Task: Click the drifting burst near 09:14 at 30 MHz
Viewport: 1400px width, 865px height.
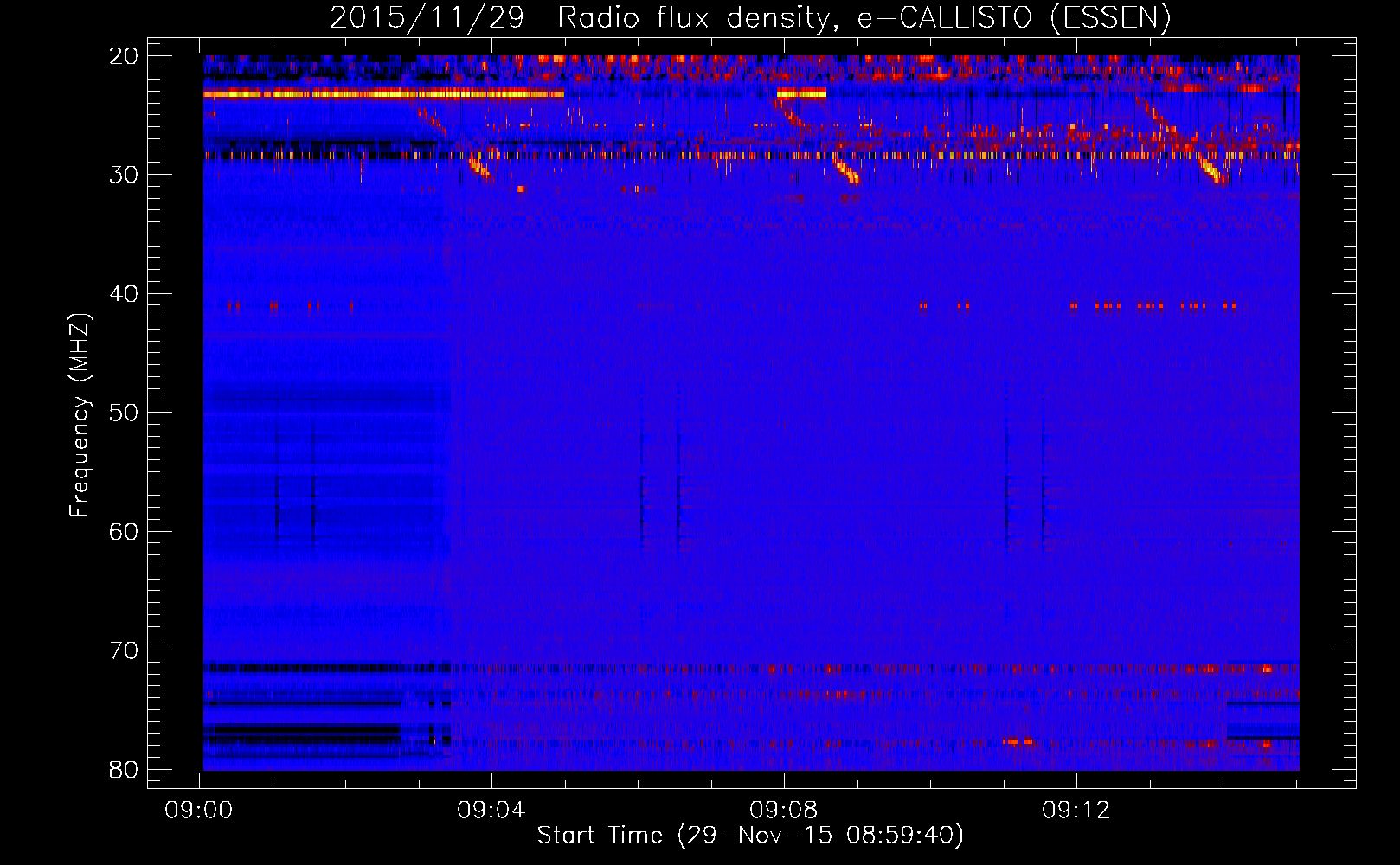Action: (1211, 169)
